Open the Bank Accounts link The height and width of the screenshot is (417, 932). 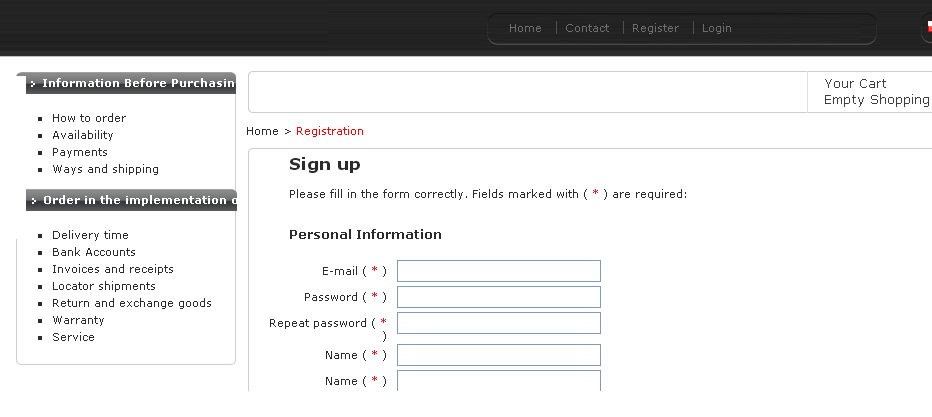94,252
